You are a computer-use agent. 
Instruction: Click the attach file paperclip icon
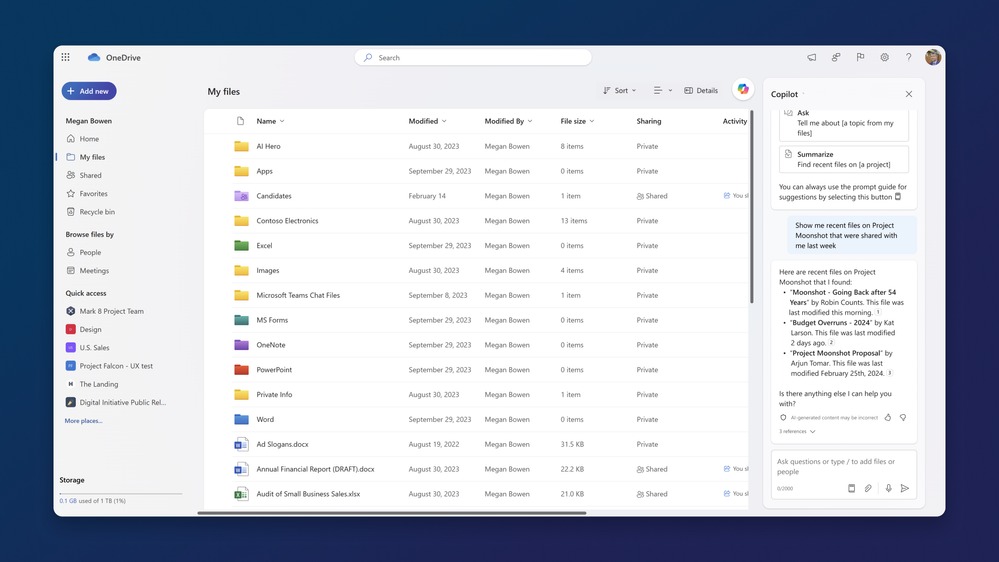pyautogui.click(x=868, y=488)
